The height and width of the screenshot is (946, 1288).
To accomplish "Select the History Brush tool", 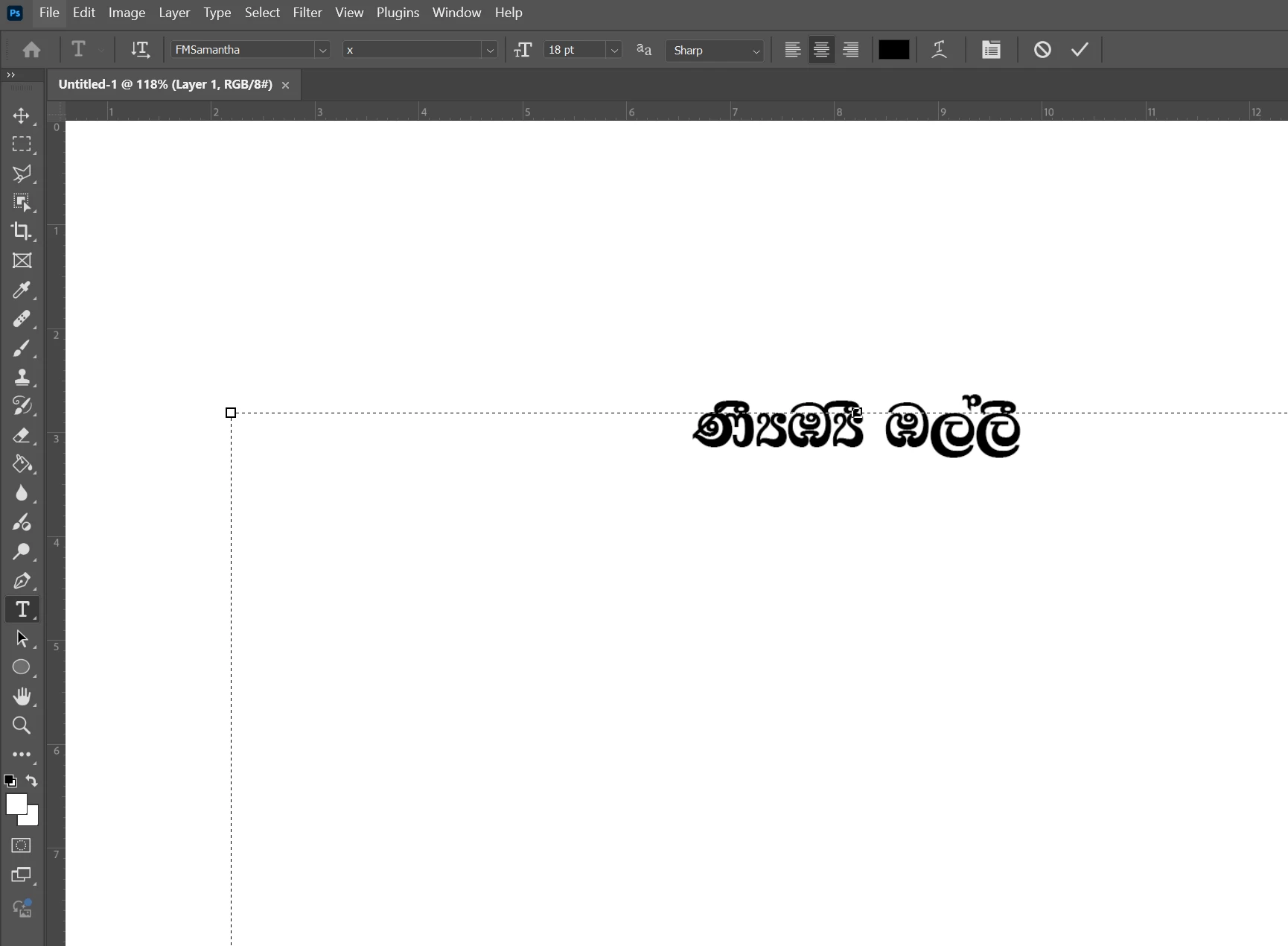I will click(22, 406).
